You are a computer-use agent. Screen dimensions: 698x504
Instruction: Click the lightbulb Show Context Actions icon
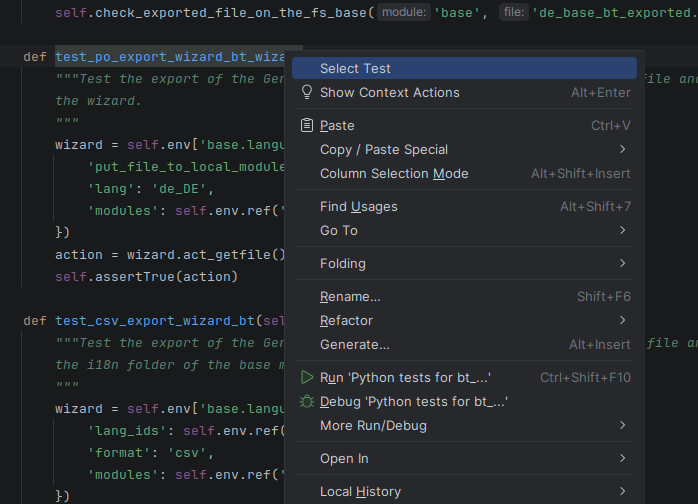[307, 92]
